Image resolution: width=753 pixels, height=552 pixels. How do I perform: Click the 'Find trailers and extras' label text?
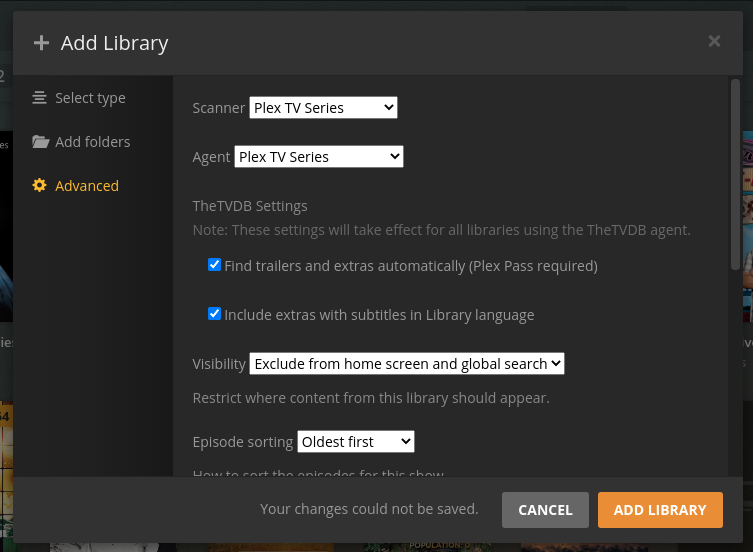click(x=411, y=266)
